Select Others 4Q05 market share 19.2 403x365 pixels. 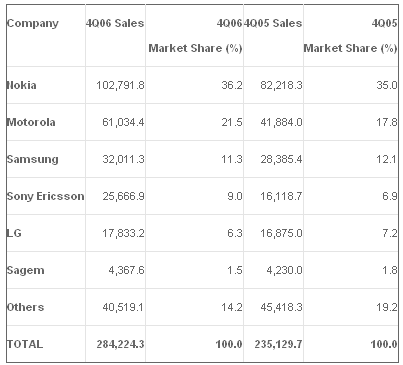pyautogui.click(x=387, y=307)
